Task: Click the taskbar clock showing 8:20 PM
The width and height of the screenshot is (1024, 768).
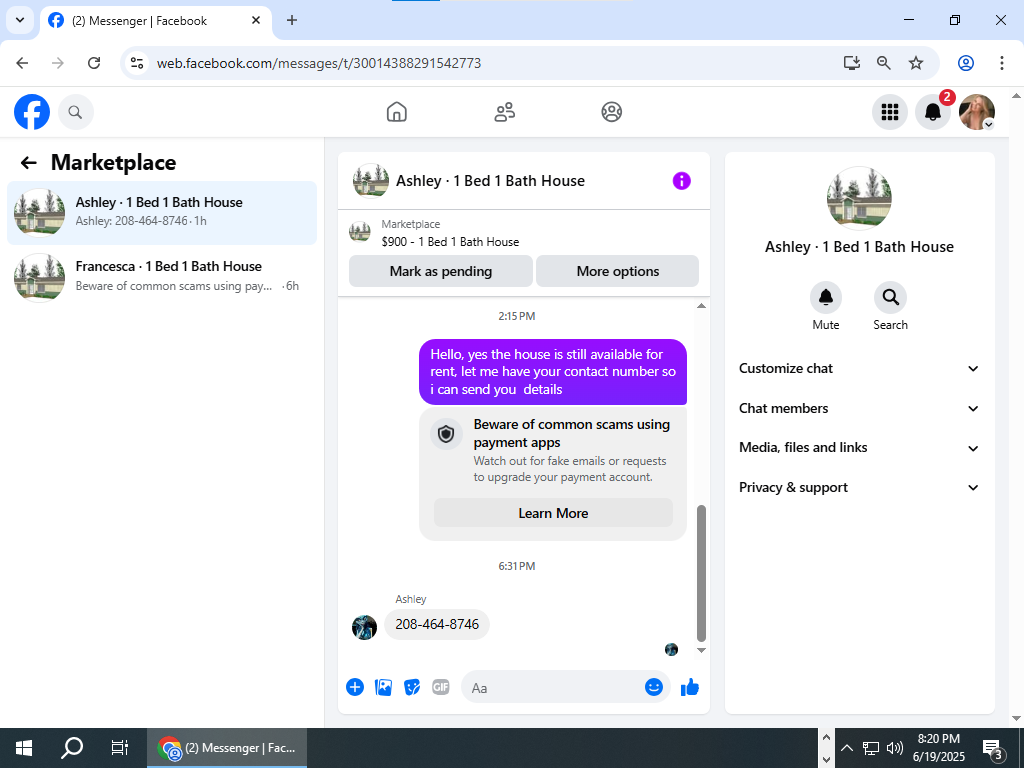Action: [x=938, y=748]
